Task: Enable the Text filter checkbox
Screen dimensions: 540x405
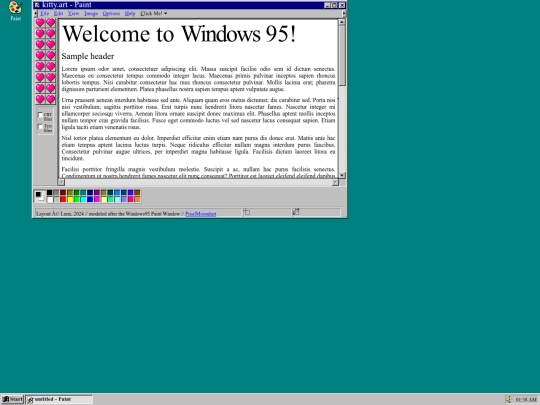Action: click(x=40, y=127)
